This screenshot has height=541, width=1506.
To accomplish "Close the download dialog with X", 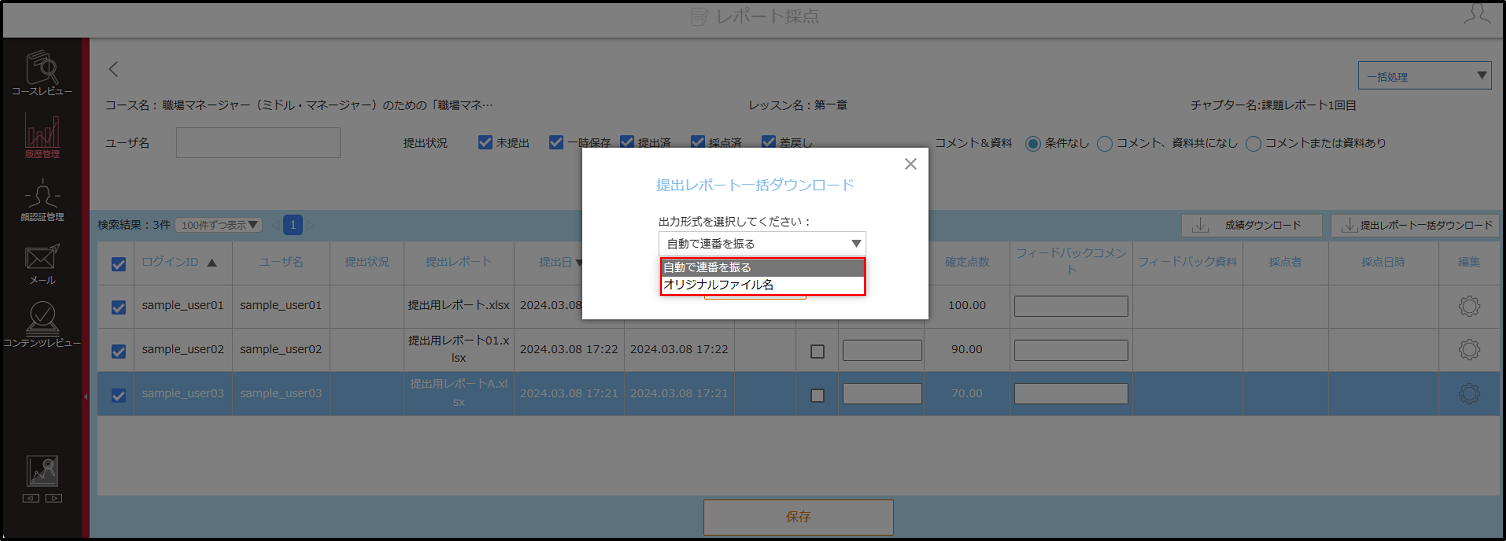I will pos(910,164).
